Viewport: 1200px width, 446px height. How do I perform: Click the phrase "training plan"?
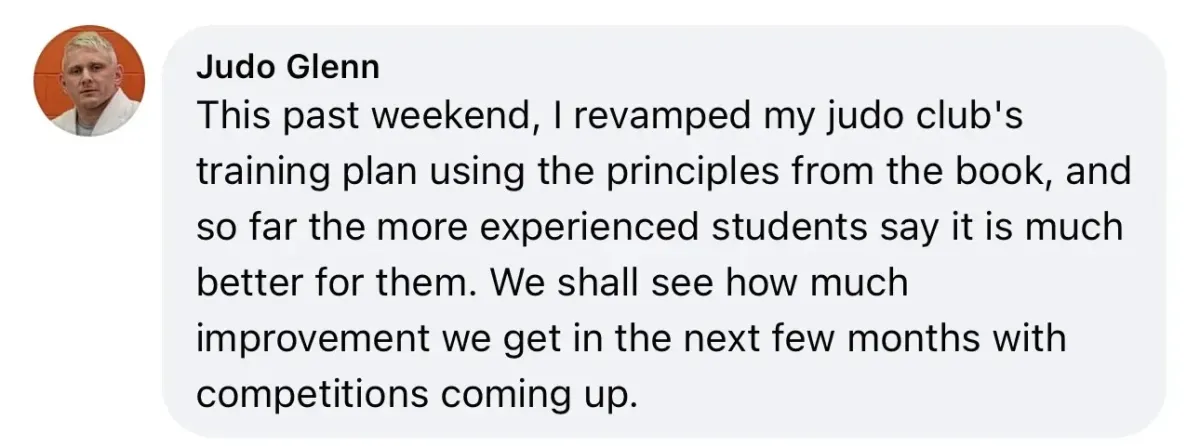tap(305, 174)
